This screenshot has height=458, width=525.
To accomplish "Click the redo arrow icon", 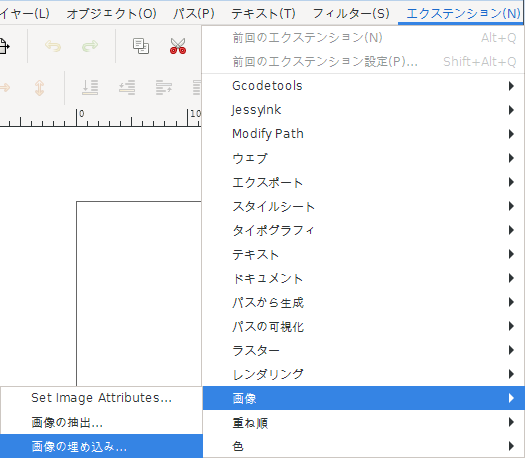I will tap(90, 46).
